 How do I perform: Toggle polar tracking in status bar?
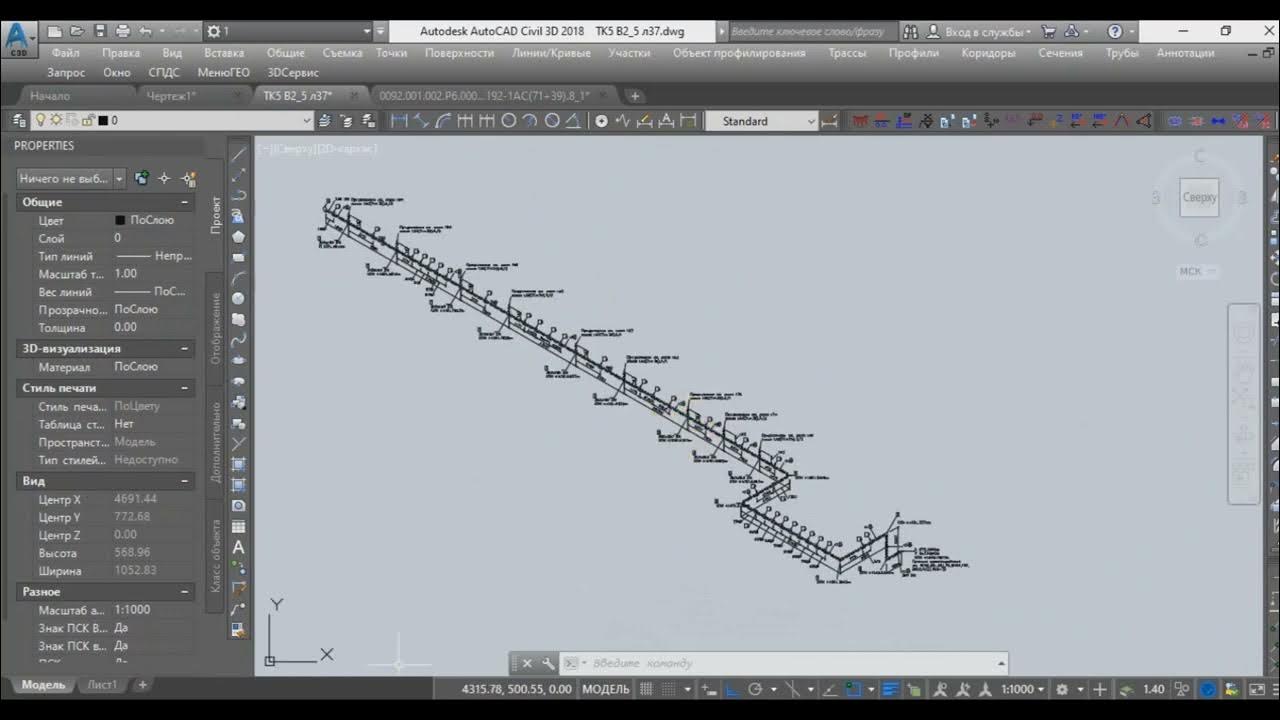coord(755,689)
